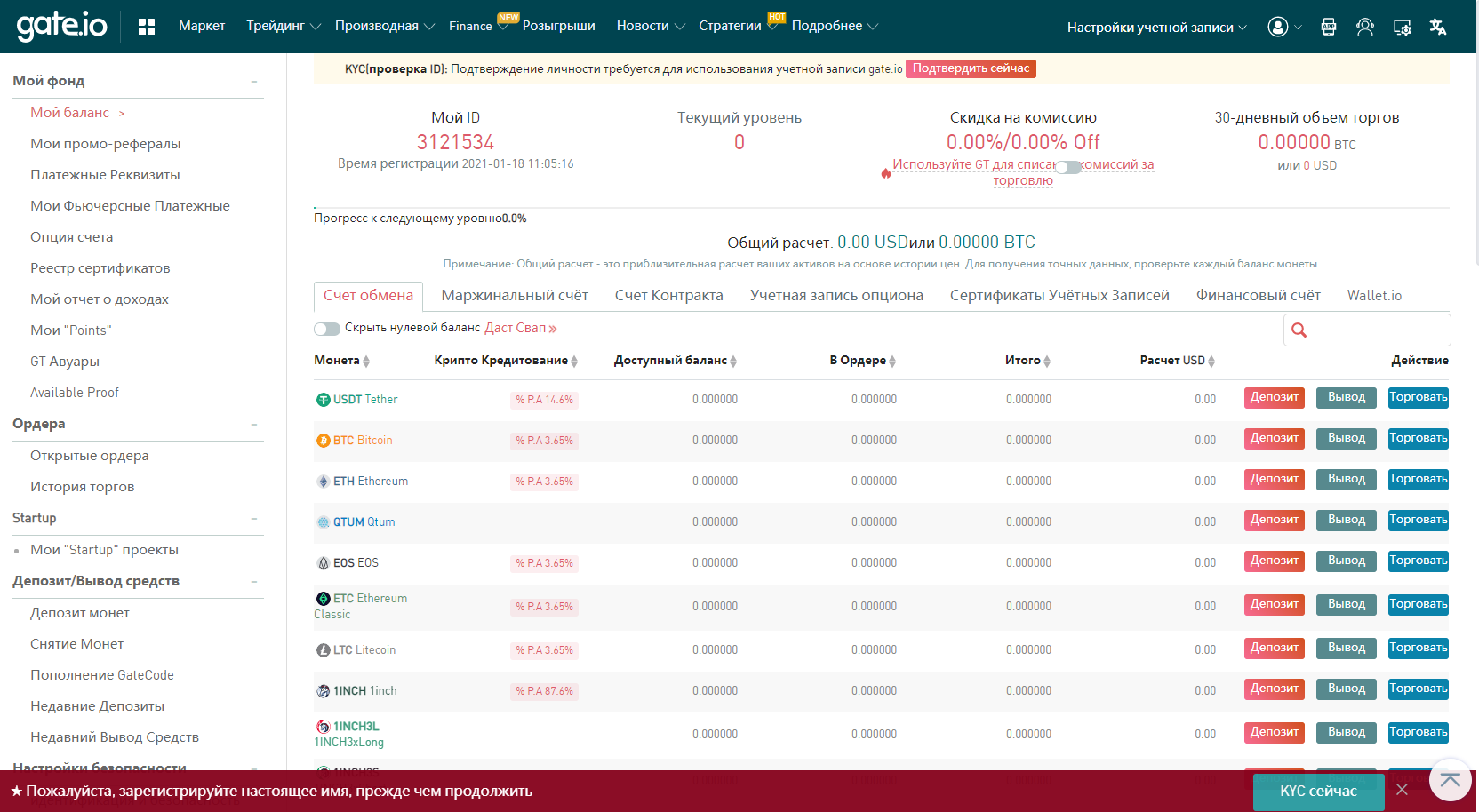Screen dimensions: 1479x812
Task: Open Настройки учетной записи dropdown
Action: (x=1157, y=28)
